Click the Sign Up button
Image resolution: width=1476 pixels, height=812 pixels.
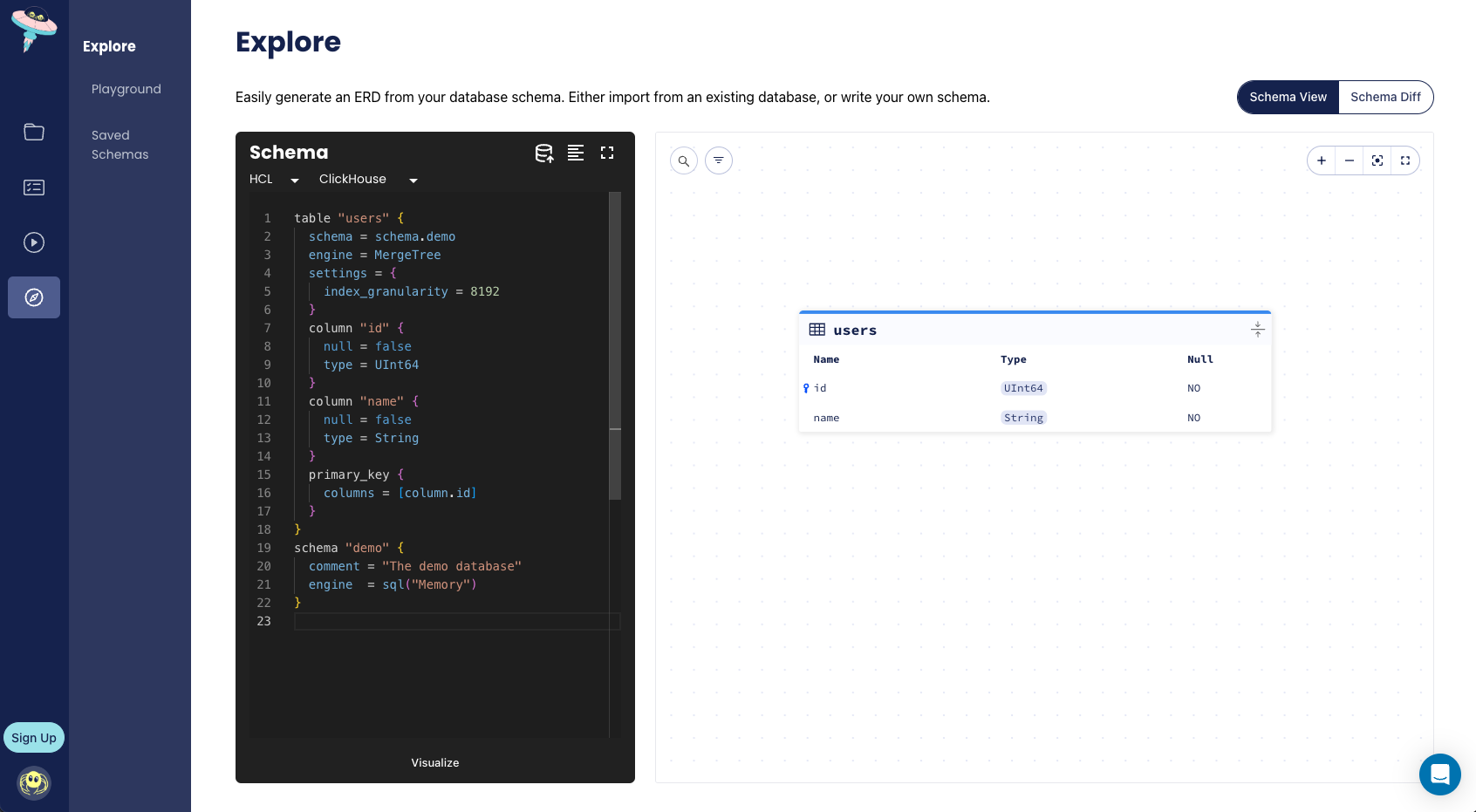coord(34,738)
